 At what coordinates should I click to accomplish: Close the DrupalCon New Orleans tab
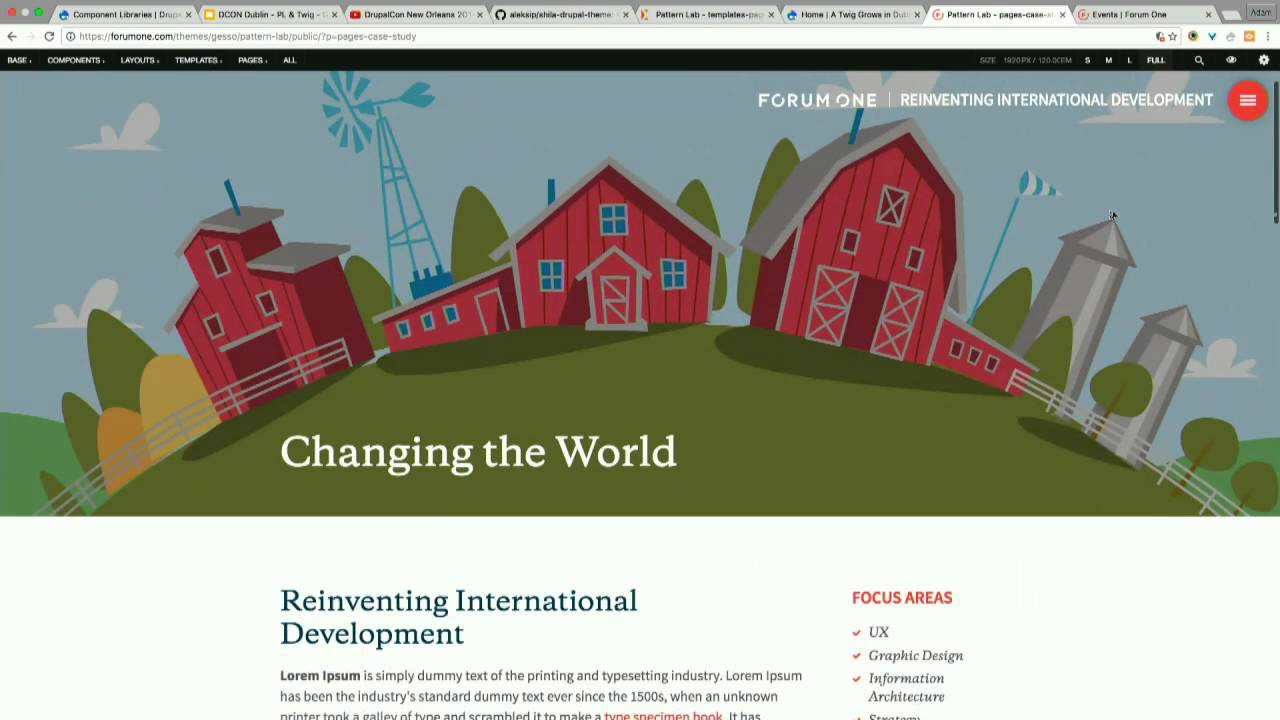479,15
